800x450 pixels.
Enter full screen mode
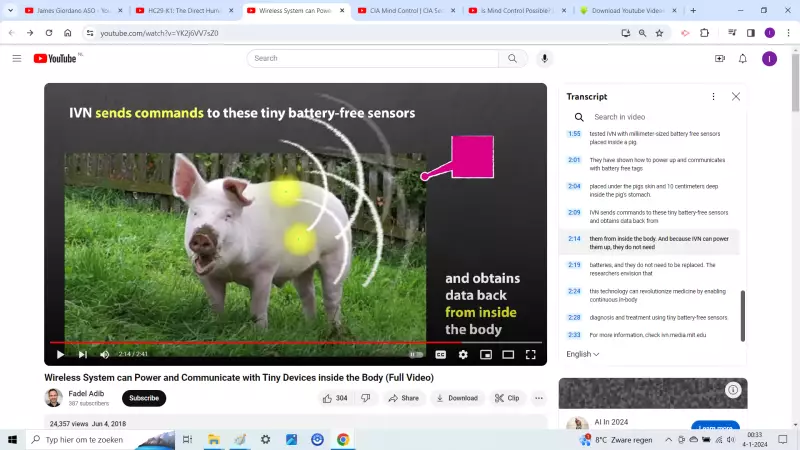[x=531, y=354]
